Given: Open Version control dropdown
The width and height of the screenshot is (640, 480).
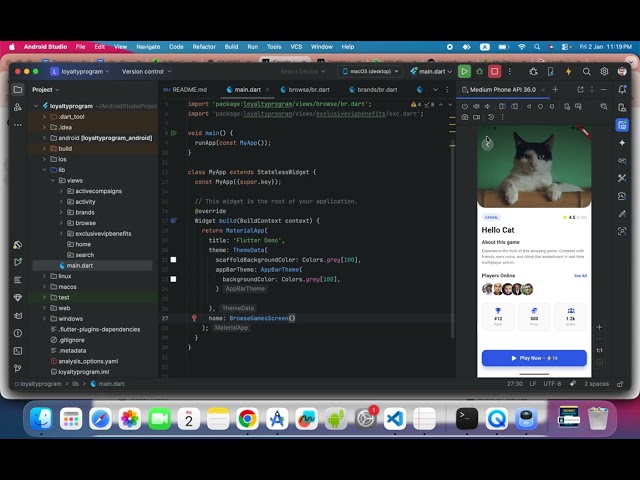Looking at the screenshot, I should (146, 71).
